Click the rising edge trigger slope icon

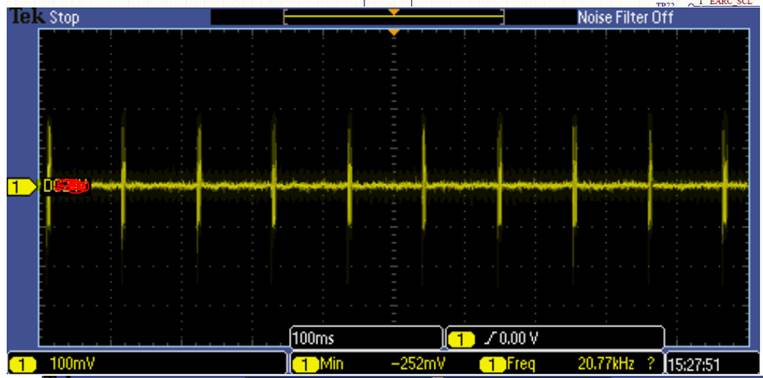pyautogui.click(x=490, y=339)
